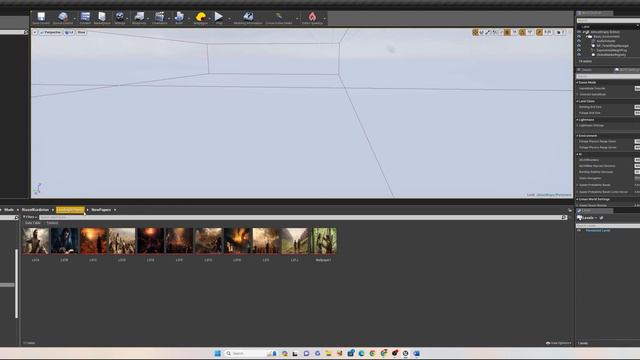Select the dark blue hooded figure thumbnail
The height and width of the screenshot is (360, 640).
[64, 241]
